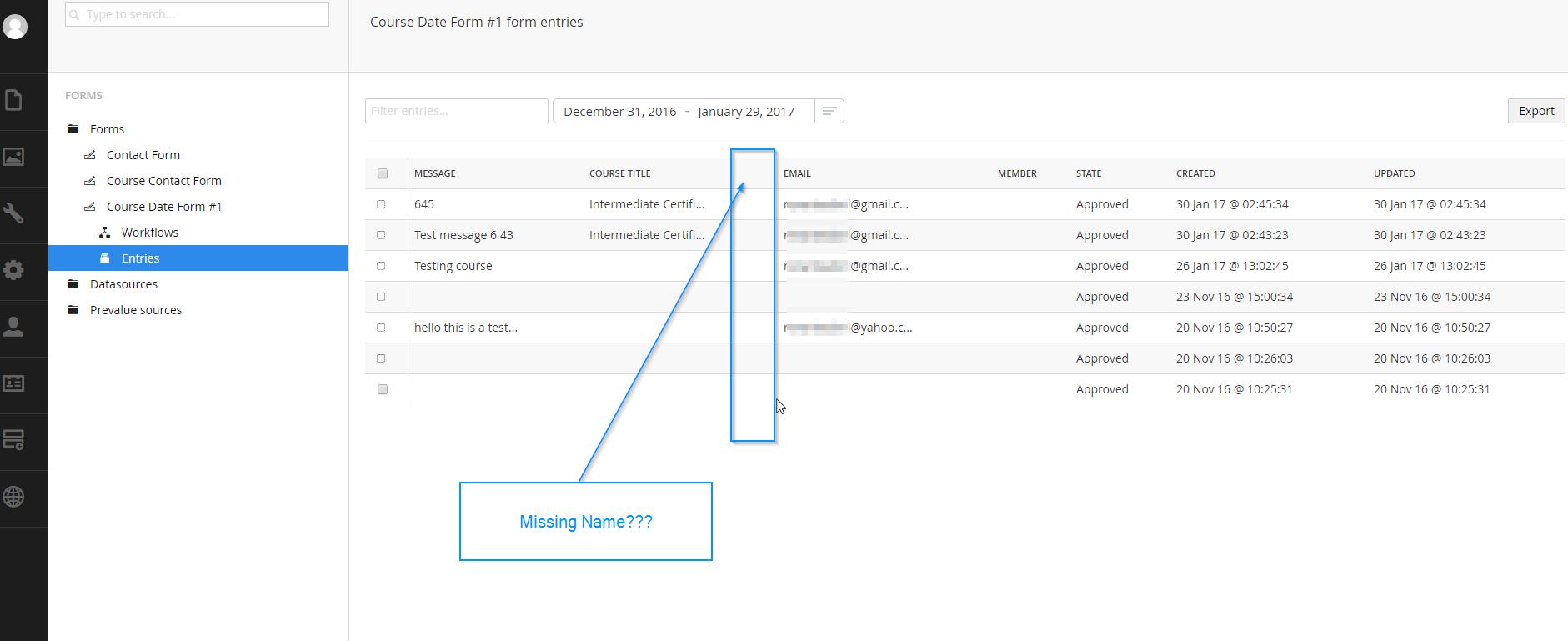The width and height of the screenshot is (1568, 641).
Task: Click the search magnifier icon
Action: pyautogui.click(x=75, y=14)
